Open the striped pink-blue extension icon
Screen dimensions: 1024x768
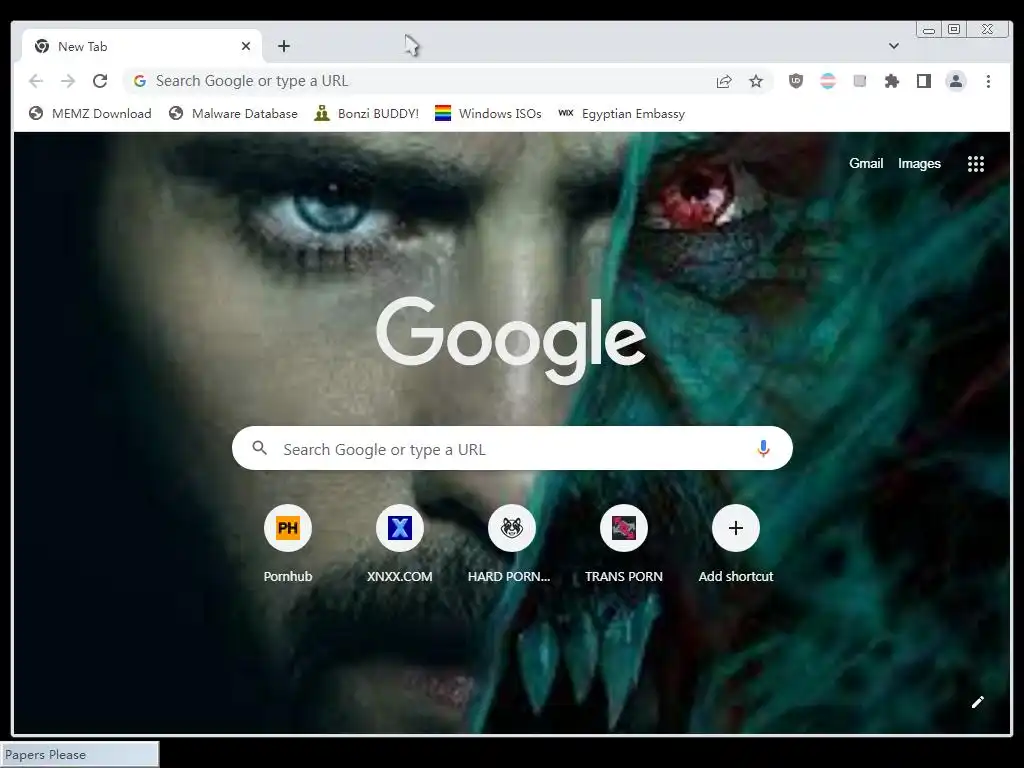[827, 81]
